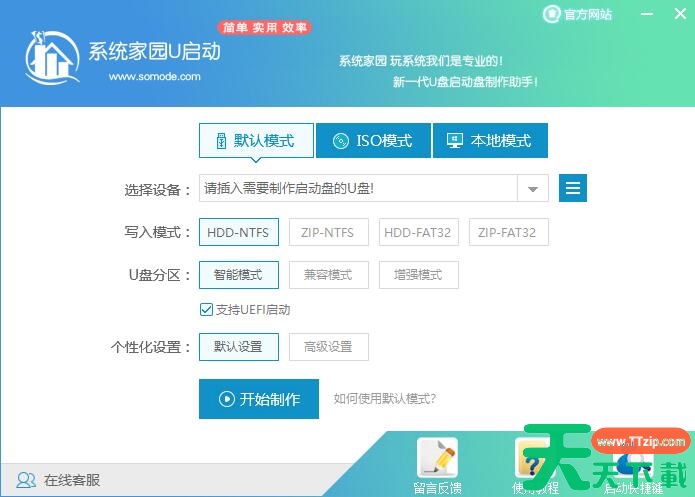Select 增强模式 partition option
This screenshot has height=497, width=695.
(418, 274)
